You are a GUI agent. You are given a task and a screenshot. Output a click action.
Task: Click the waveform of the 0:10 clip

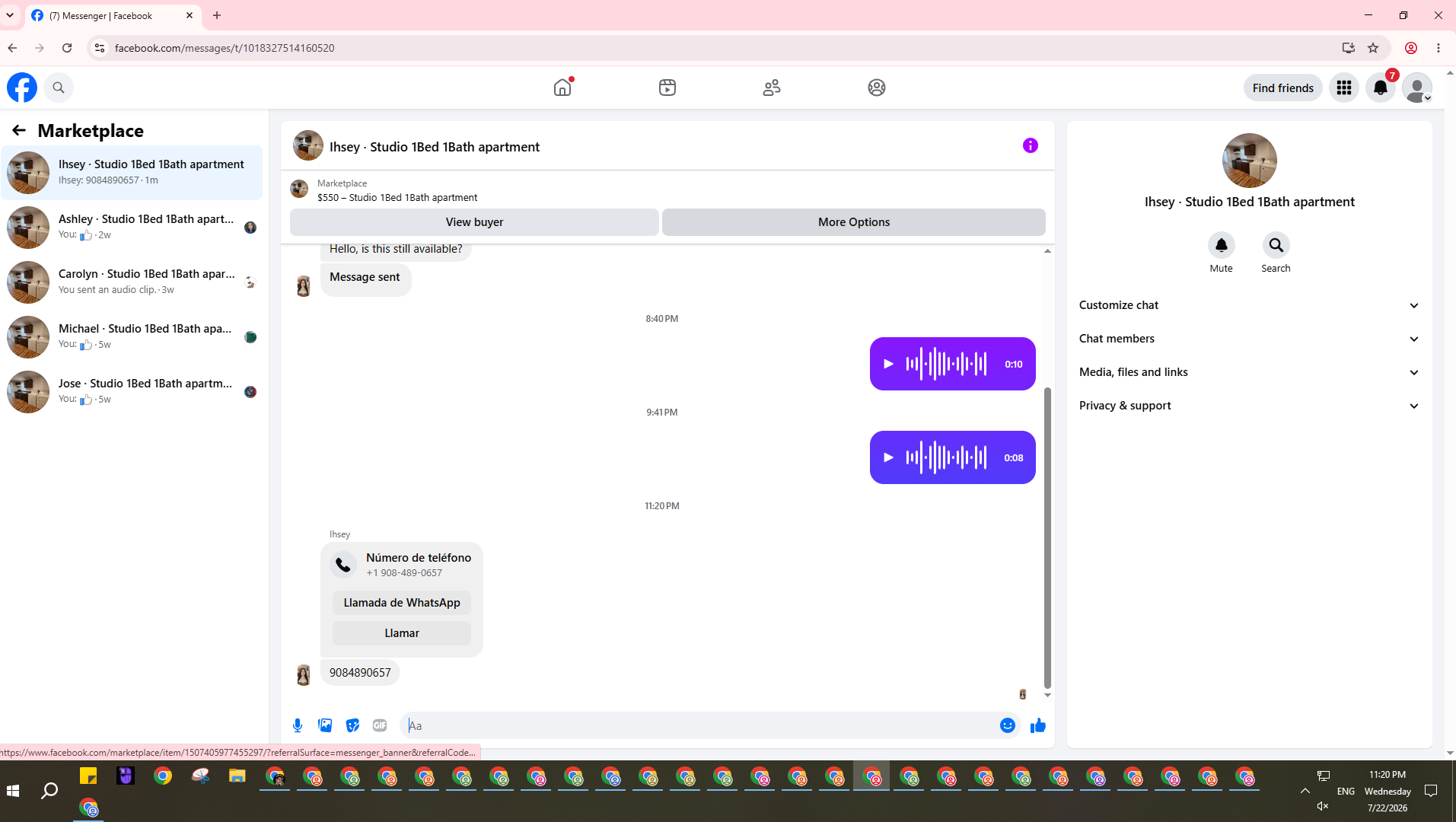click(x=946, y=364)
